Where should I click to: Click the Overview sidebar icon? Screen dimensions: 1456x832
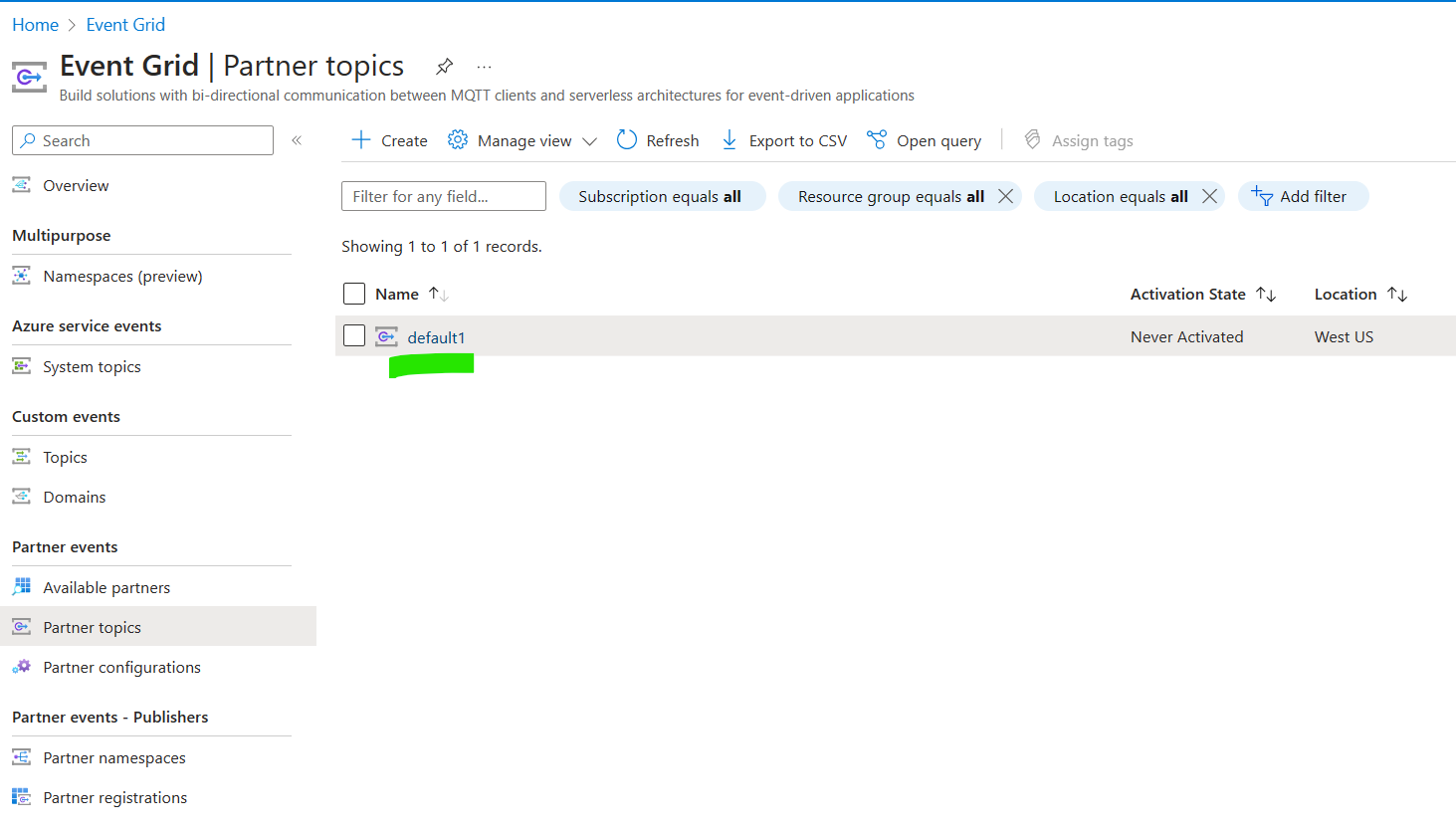[21, 185]
